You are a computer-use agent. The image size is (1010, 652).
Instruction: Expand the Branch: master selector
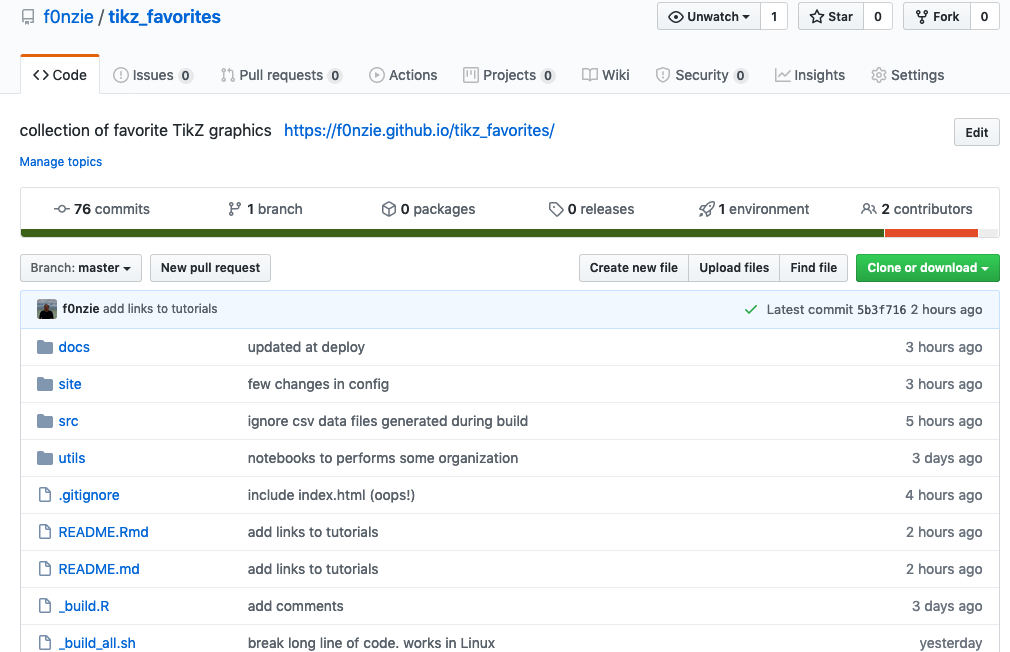[81, 268]
